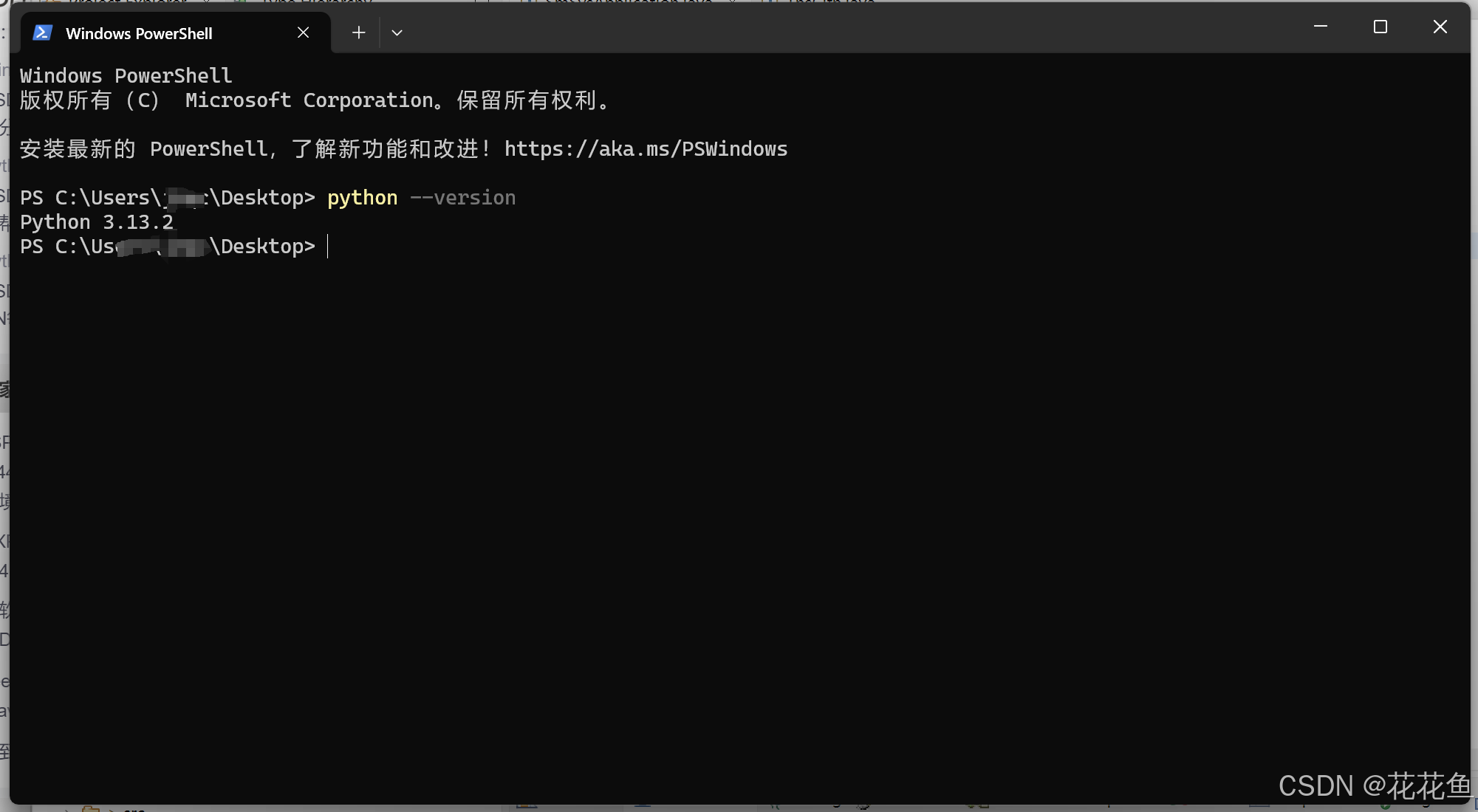Close the terminal window

pyautogui.click(x=1440, y=27)
